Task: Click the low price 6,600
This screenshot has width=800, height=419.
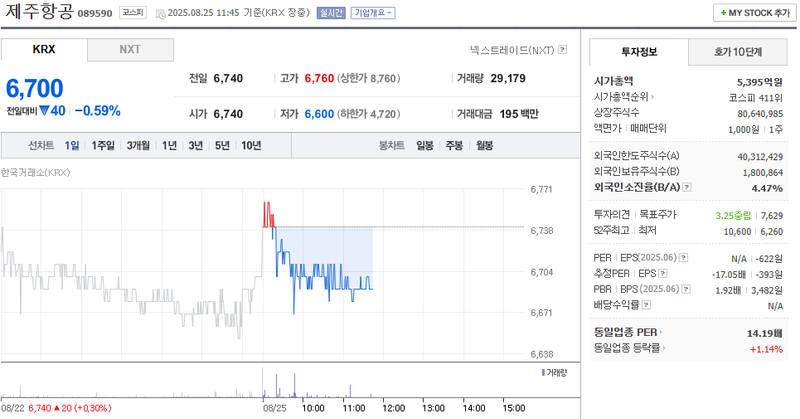Action: [319, 114]
